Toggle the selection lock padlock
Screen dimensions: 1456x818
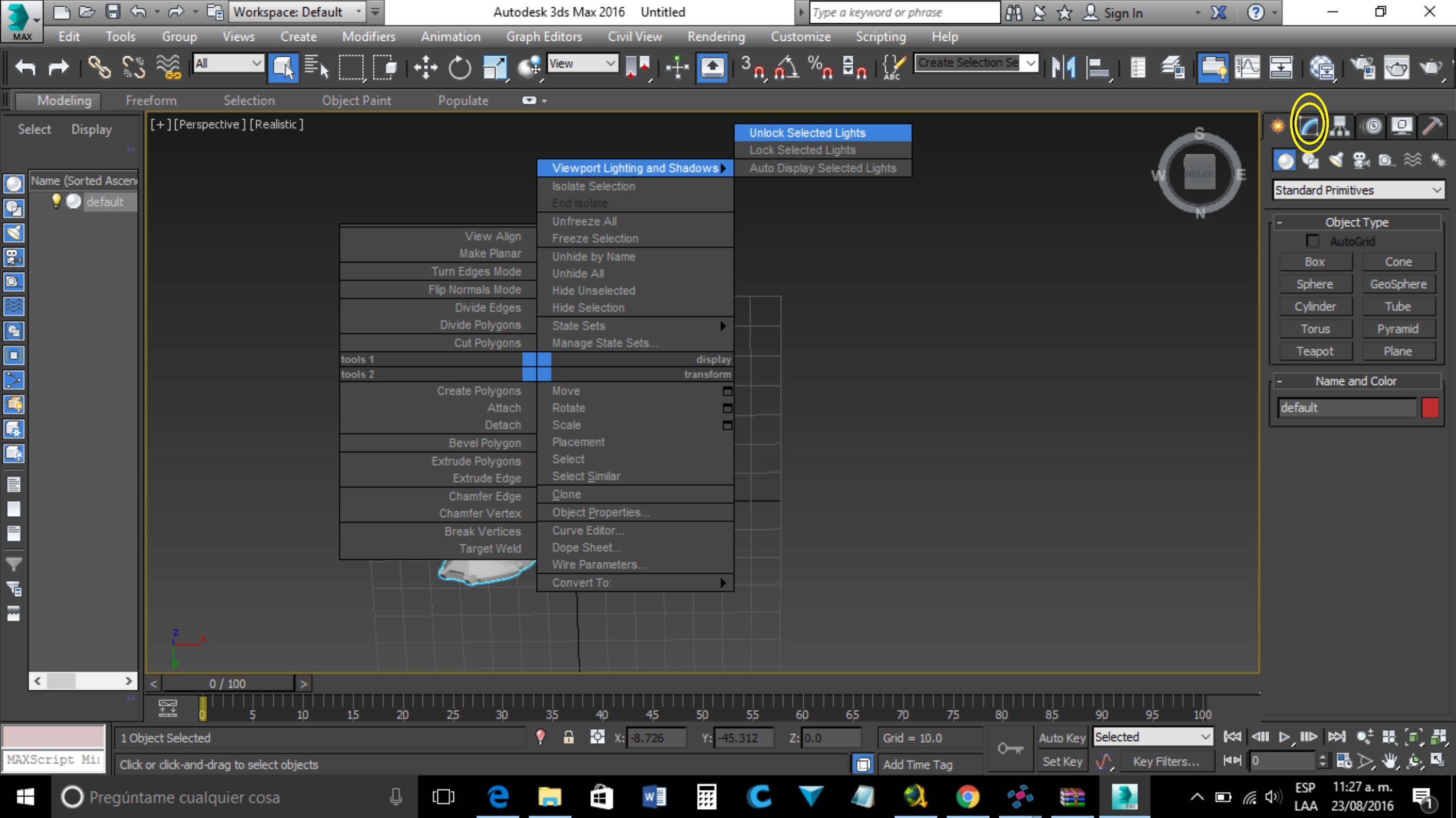[569, 737]
